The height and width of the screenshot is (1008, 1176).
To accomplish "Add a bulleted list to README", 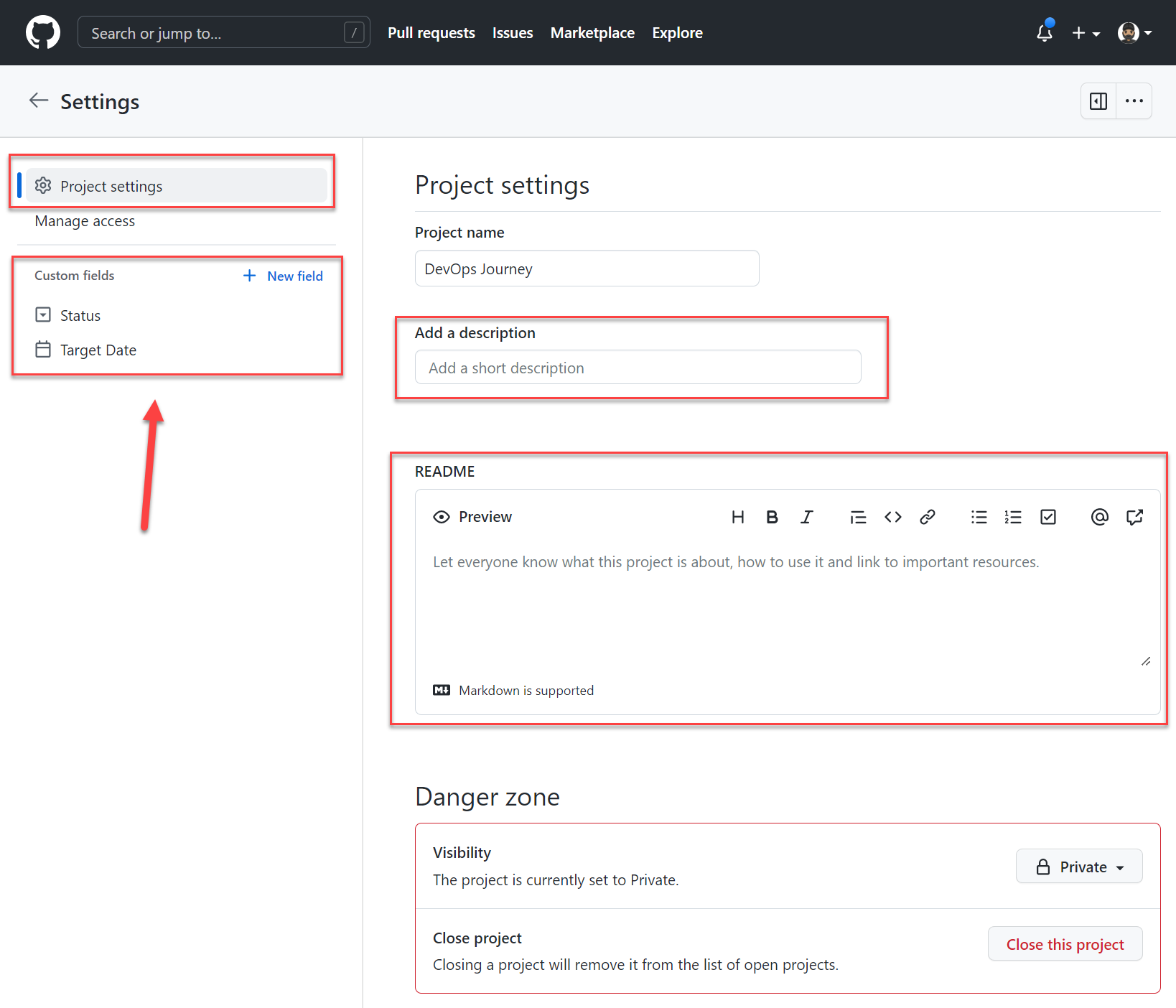I will point(979,516).
